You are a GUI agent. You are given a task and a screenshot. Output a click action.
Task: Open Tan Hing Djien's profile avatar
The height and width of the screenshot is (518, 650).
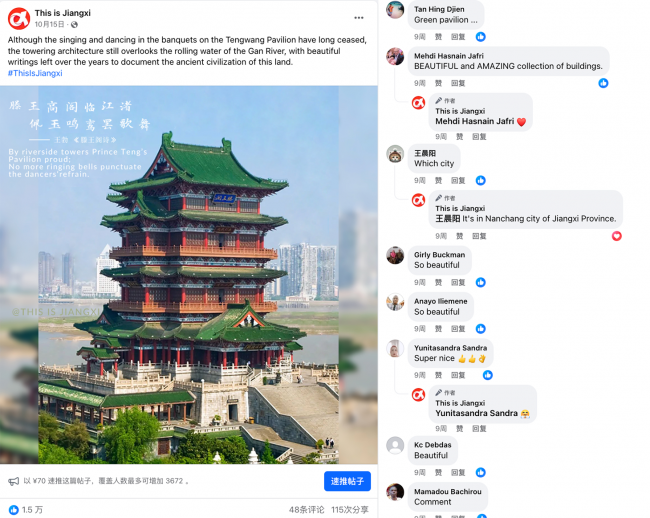[395, 10]
